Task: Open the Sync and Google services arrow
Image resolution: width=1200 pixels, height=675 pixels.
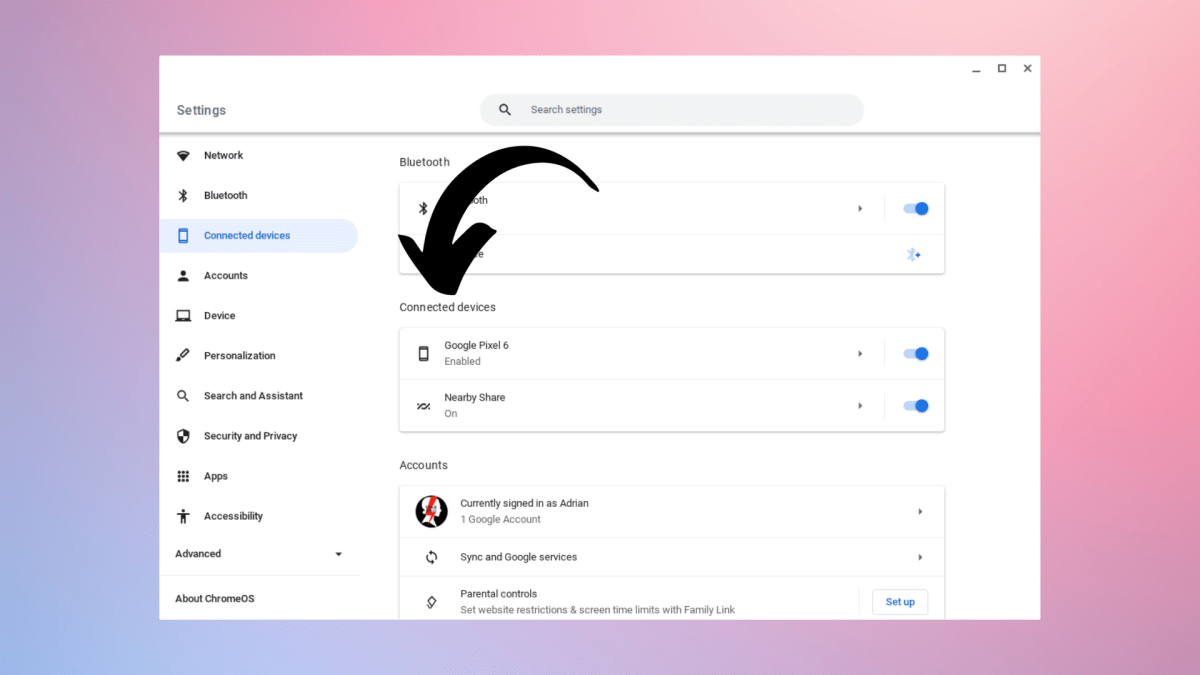Action: (920, 557)
